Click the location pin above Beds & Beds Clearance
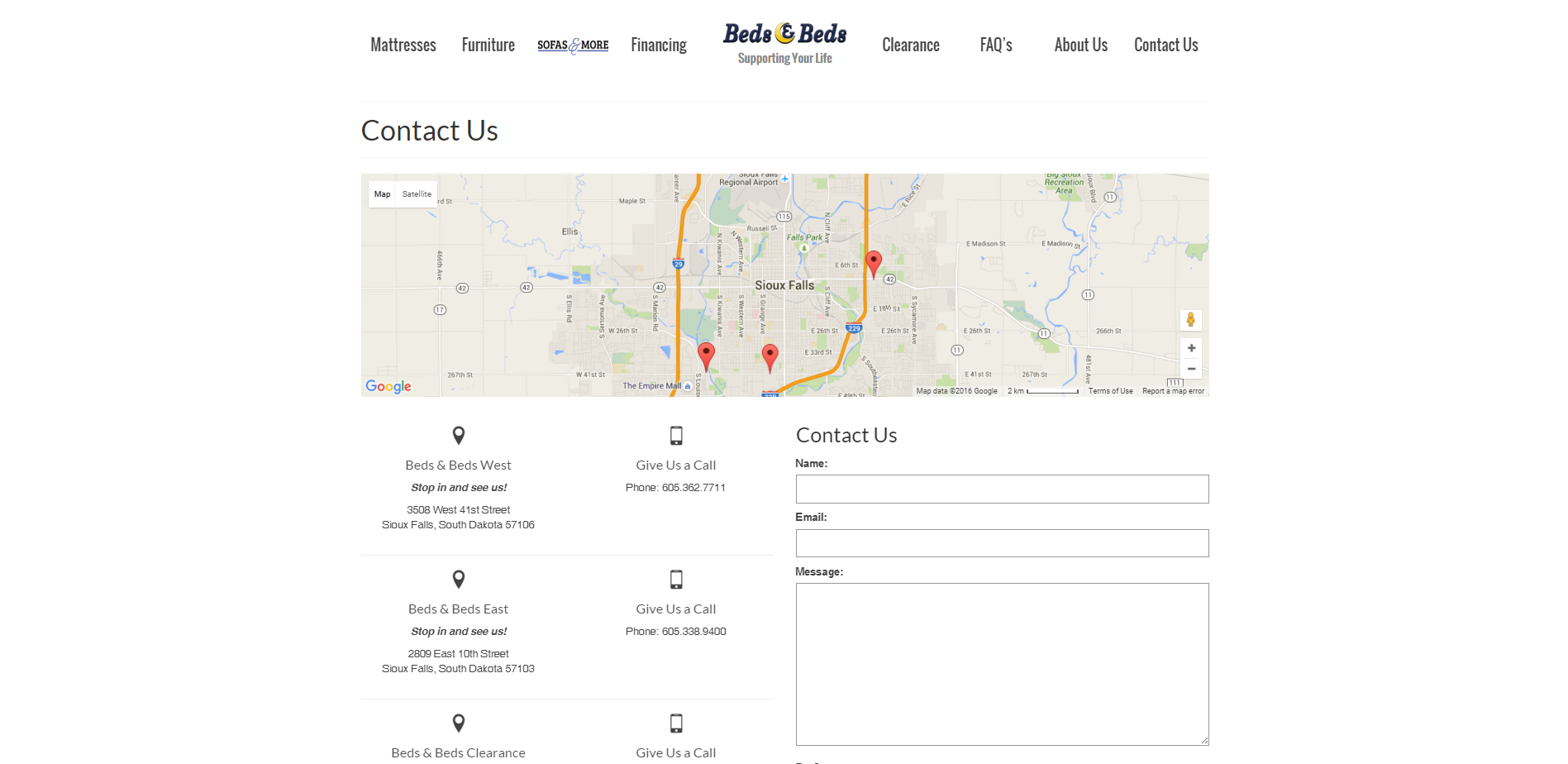 pos(459,723)
